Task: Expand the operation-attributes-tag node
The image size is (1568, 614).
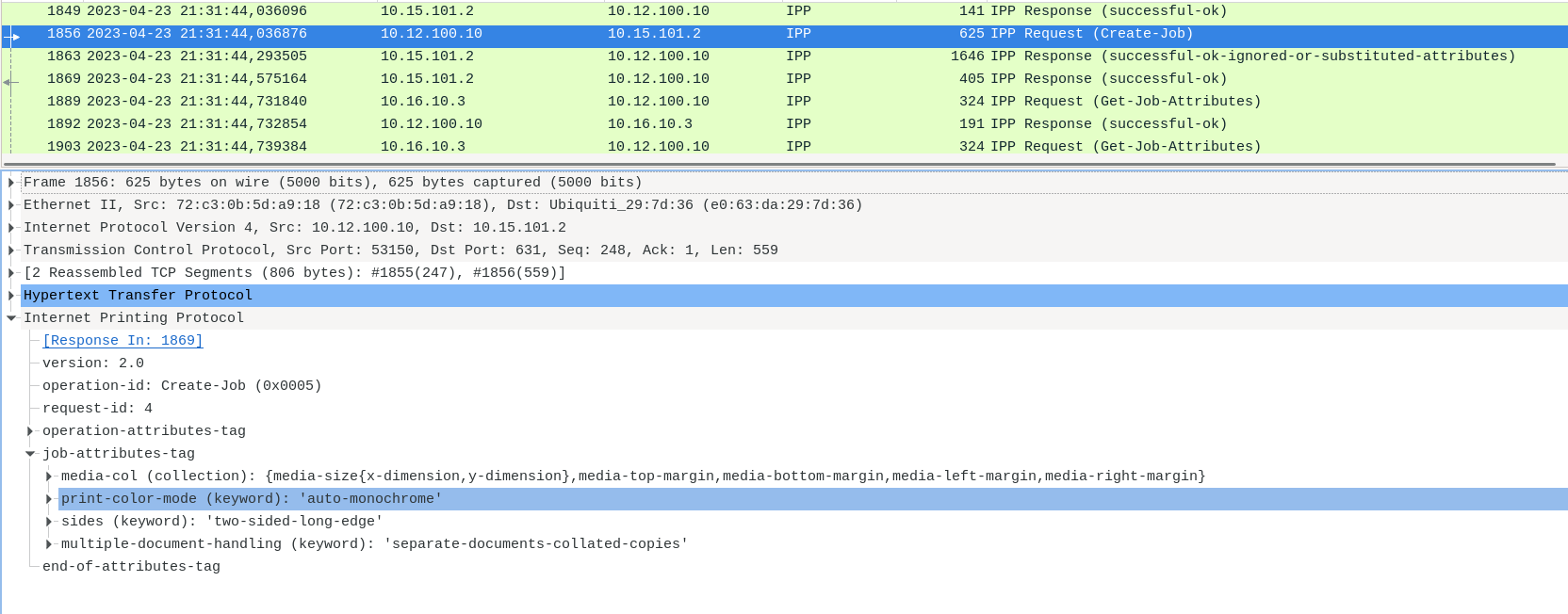Action: pos(30,430)
